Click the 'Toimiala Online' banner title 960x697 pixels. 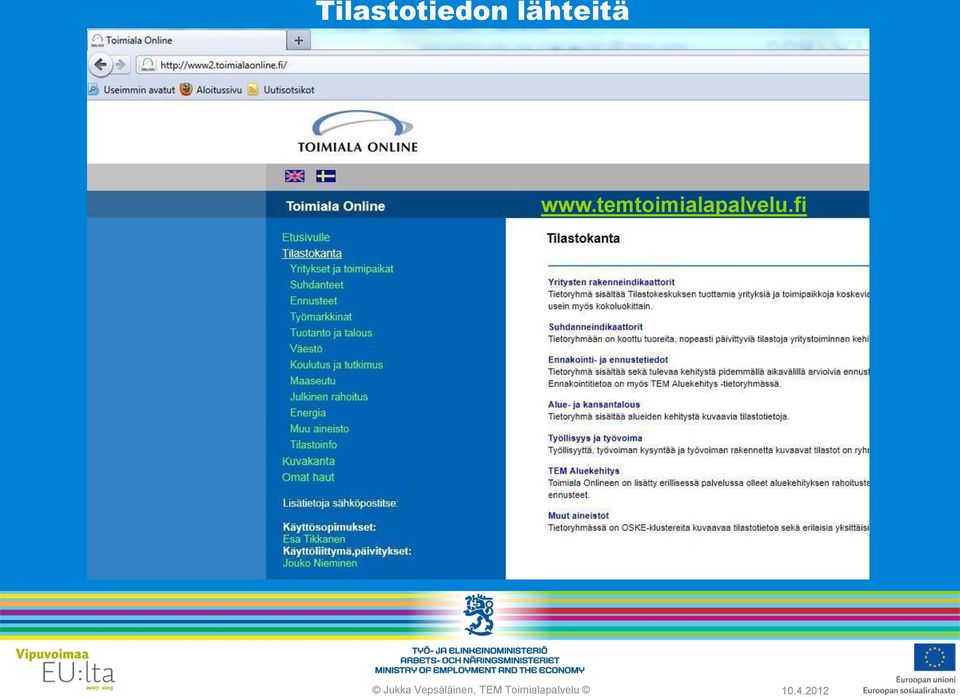pos(336,206)
